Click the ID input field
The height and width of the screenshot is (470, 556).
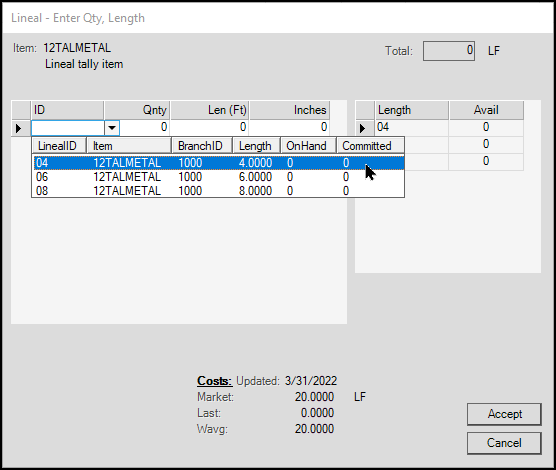point(68,128)
